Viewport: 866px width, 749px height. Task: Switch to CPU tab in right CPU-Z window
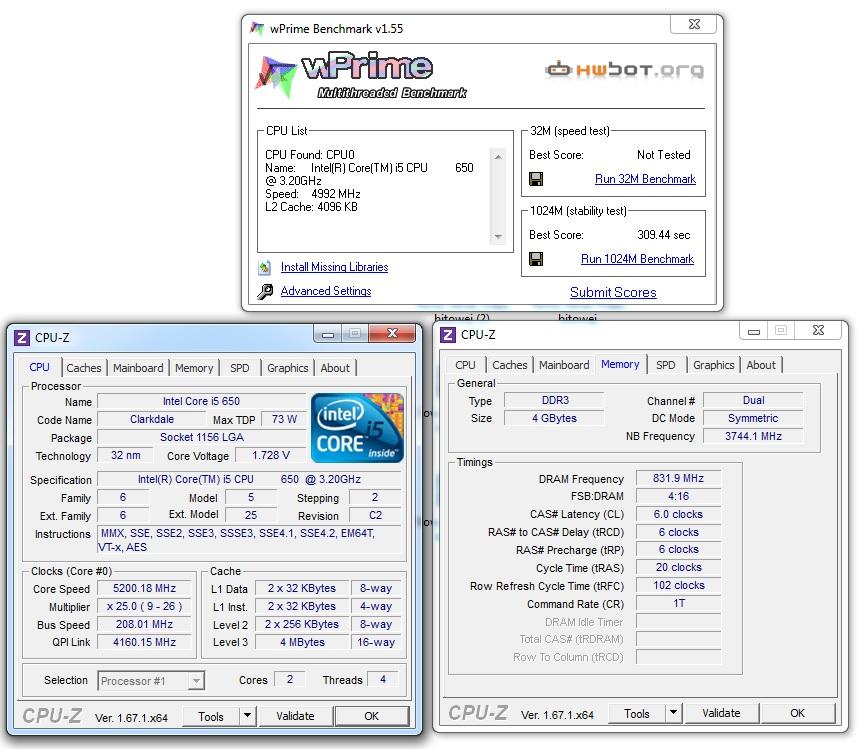coord(465,365)
